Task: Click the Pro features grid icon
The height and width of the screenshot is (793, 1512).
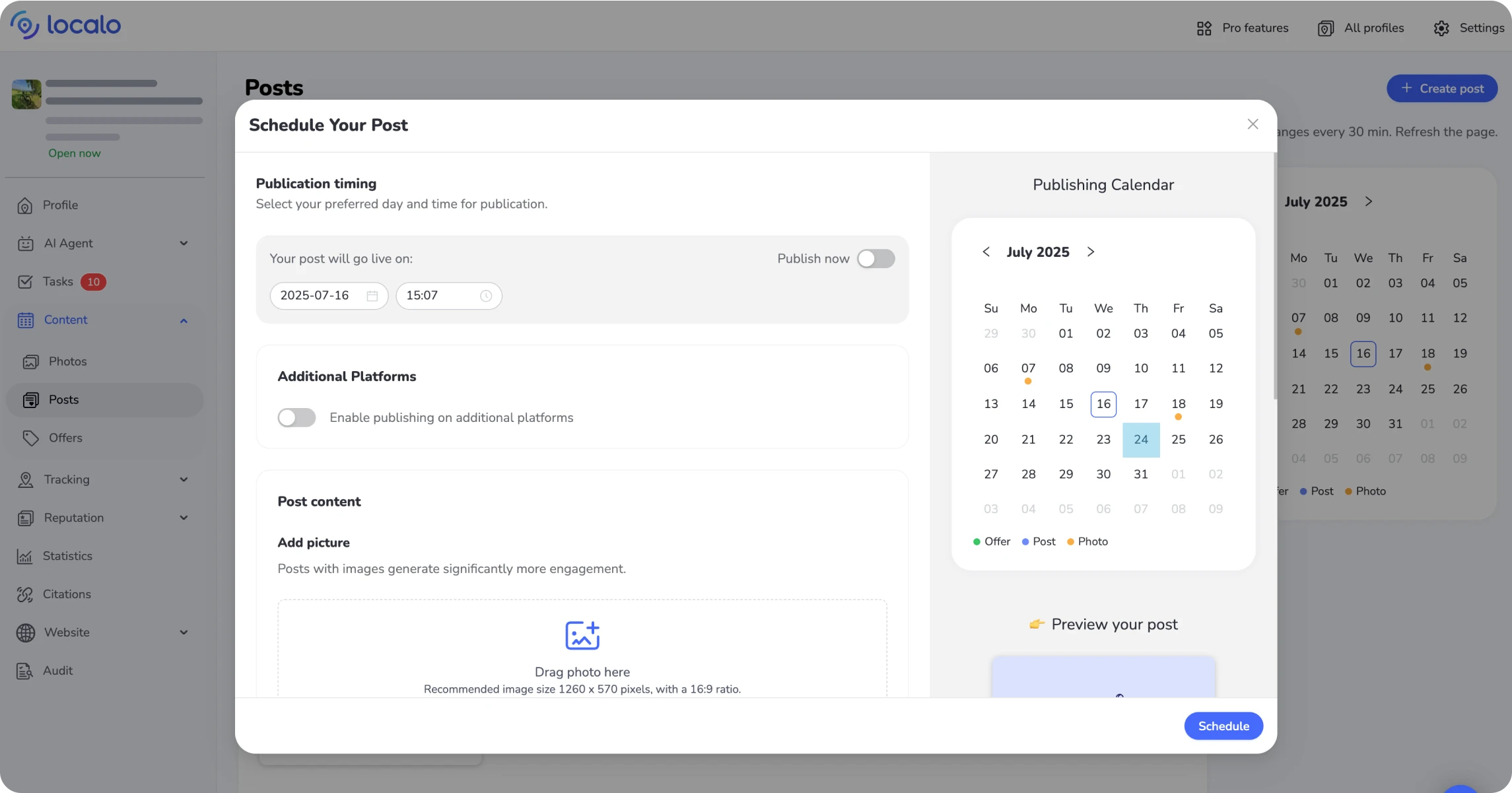Action: click(x=1204, y=28)
